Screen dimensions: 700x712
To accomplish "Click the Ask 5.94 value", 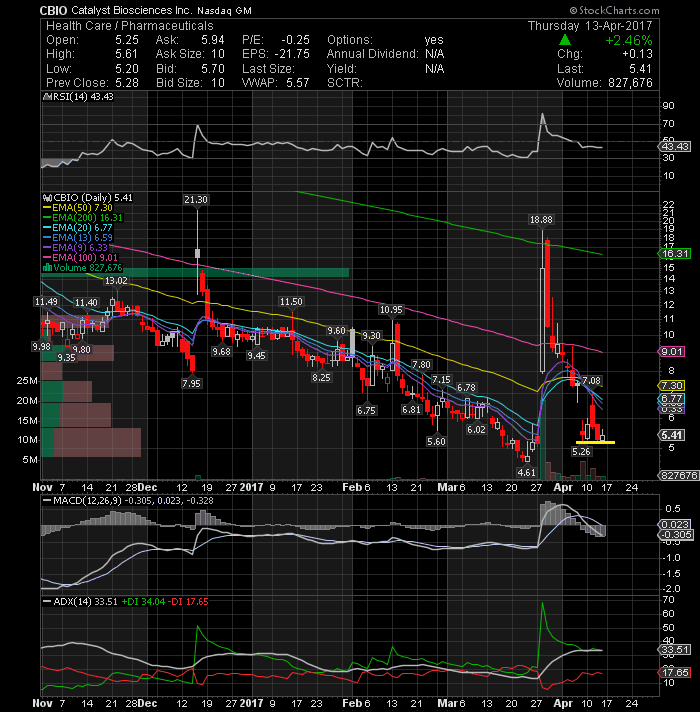I will (x=212, y=40).
